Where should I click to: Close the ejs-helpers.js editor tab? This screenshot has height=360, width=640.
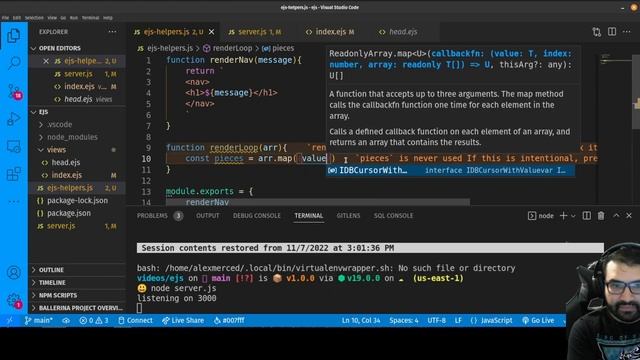(211, 32)
